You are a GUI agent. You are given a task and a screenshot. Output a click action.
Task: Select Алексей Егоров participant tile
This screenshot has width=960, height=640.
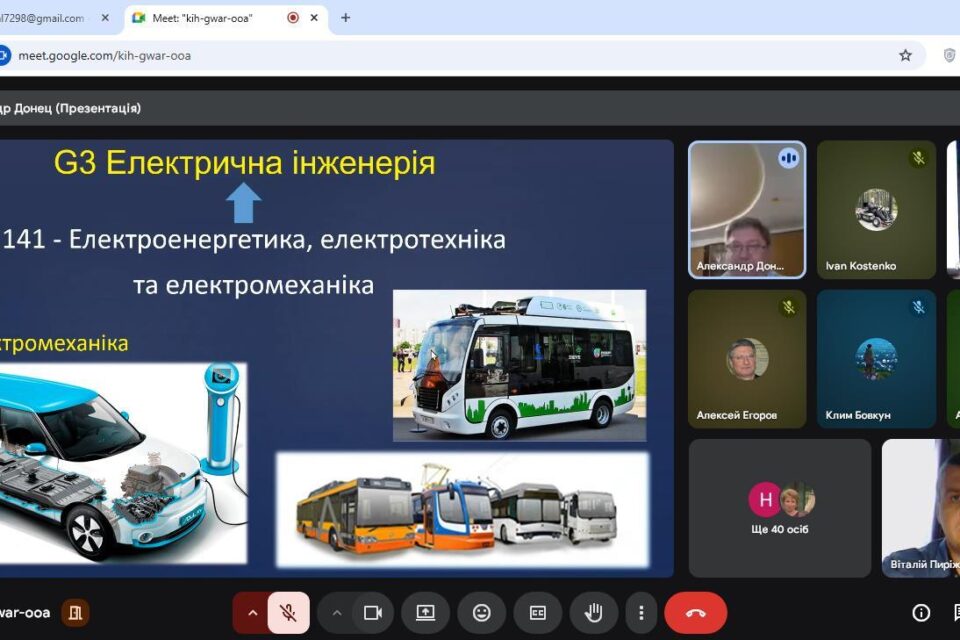(747, 359)
